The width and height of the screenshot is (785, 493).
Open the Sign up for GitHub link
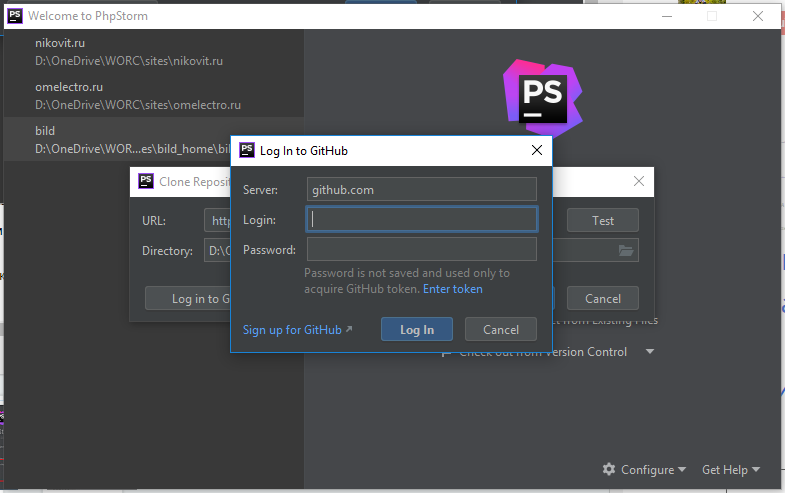[292, 330]
